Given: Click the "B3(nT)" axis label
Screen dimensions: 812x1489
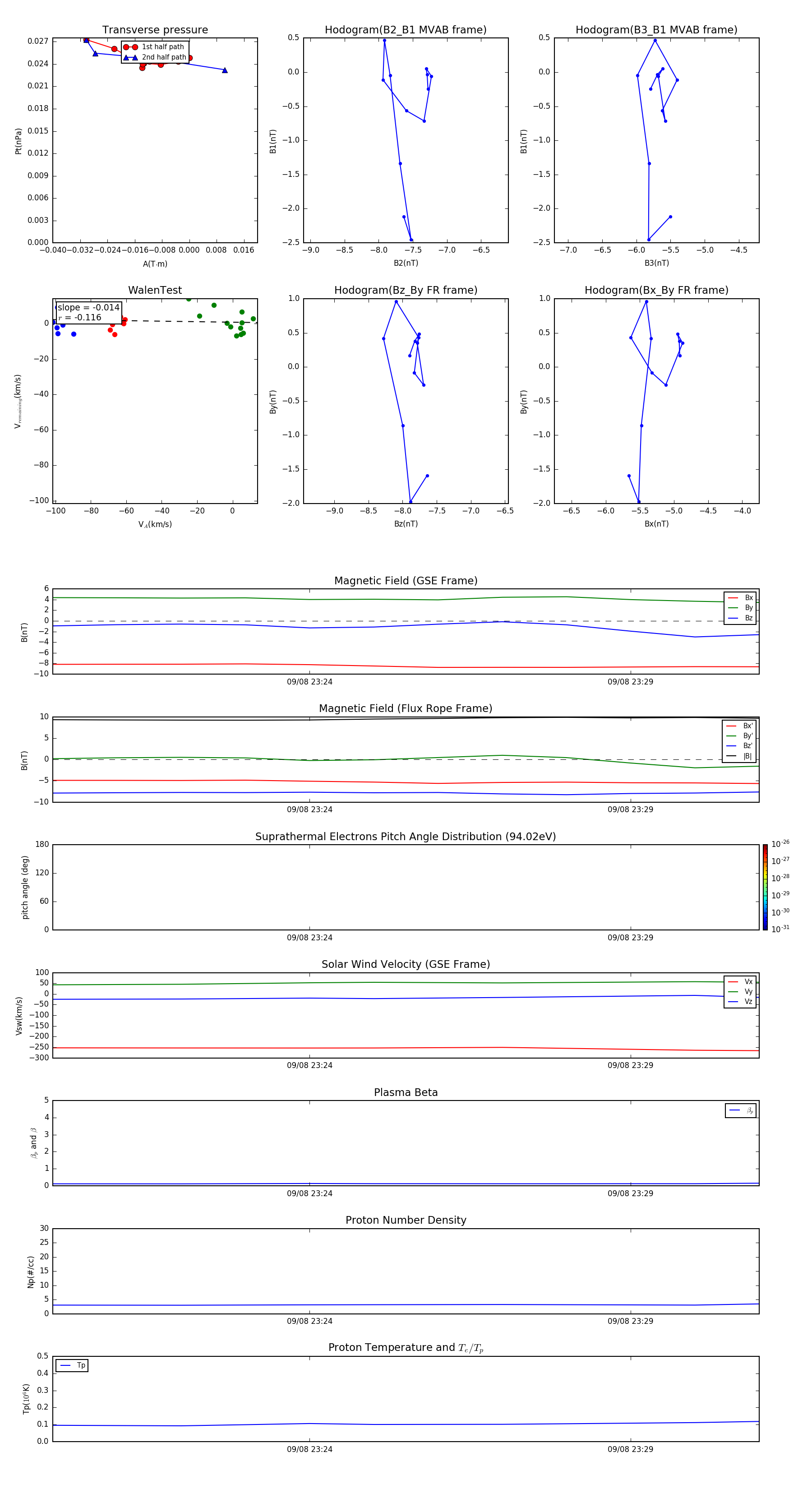Looking at the screenshot, I should coord(656,263).
